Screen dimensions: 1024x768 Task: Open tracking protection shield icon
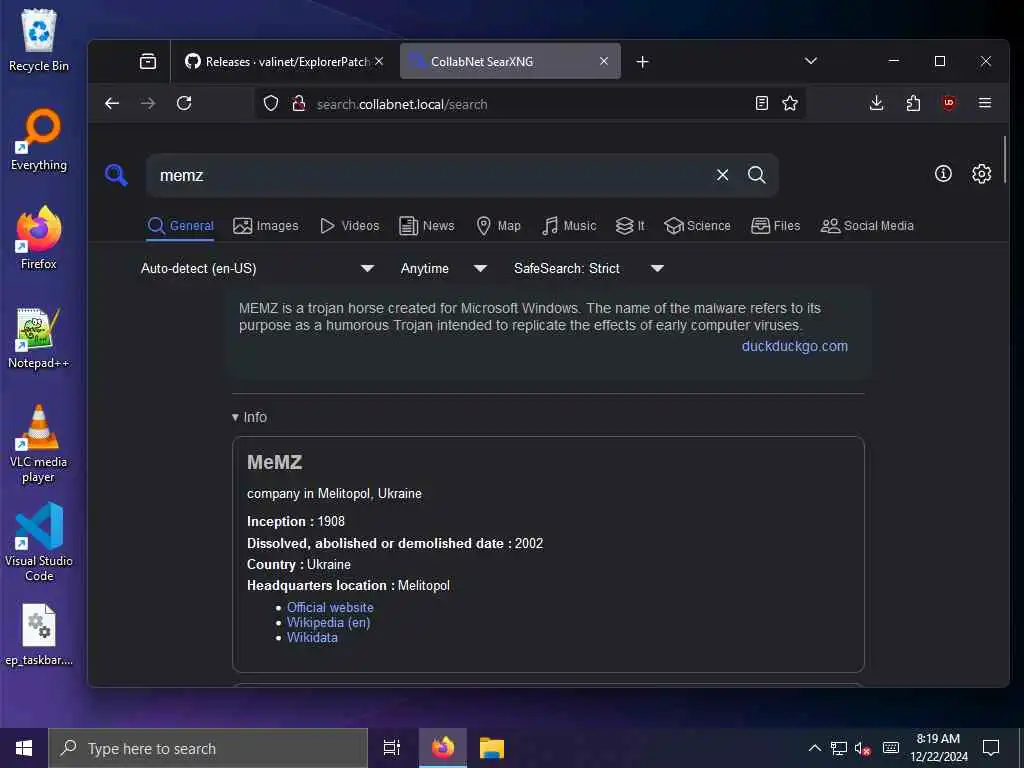coord(271,103)
